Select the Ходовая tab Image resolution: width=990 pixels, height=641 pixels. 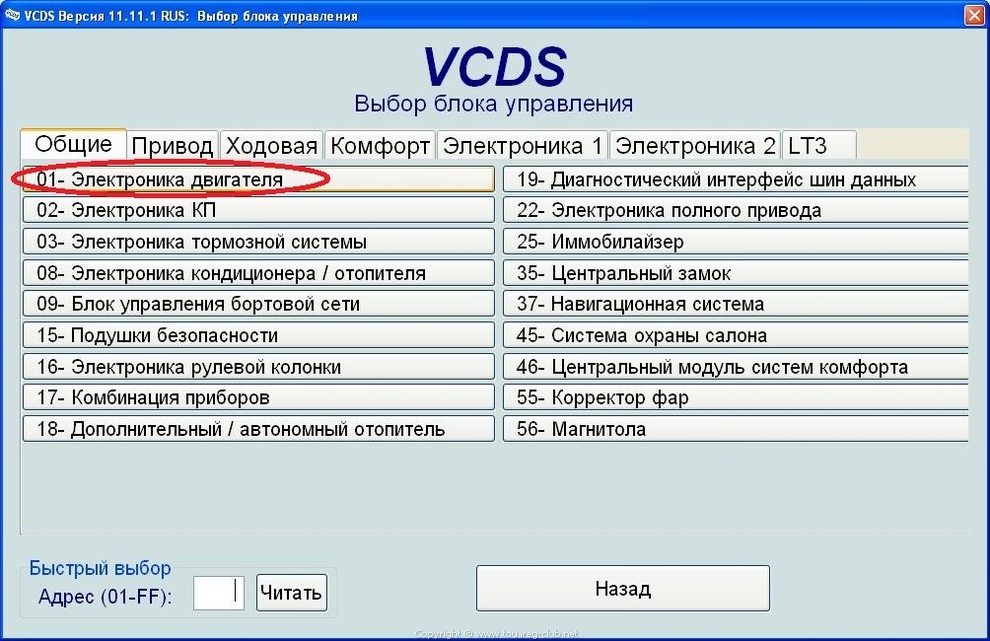coord(271,146)
